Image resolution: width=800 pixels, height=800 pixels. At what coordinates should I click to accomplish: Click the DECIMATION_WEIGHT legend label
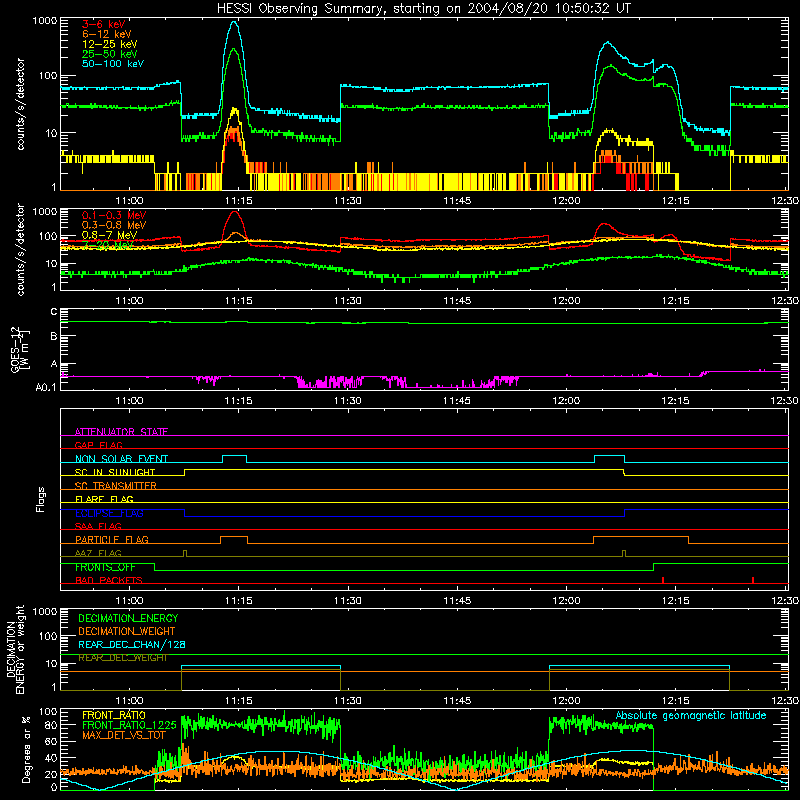127,631
